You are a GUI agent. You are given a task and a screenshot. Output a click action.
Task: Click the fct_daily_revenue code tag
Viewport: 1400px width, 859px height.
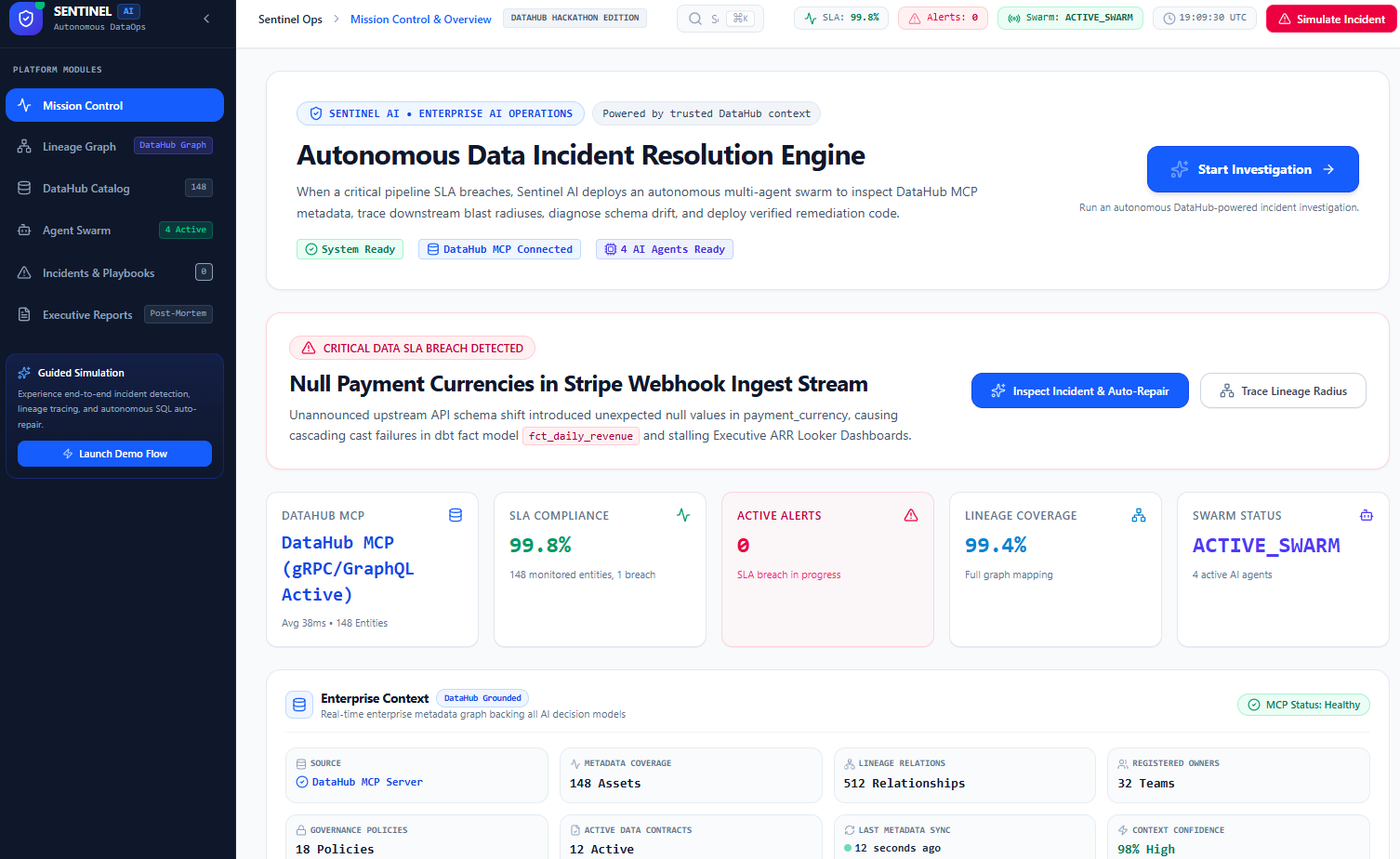point(581,436)
